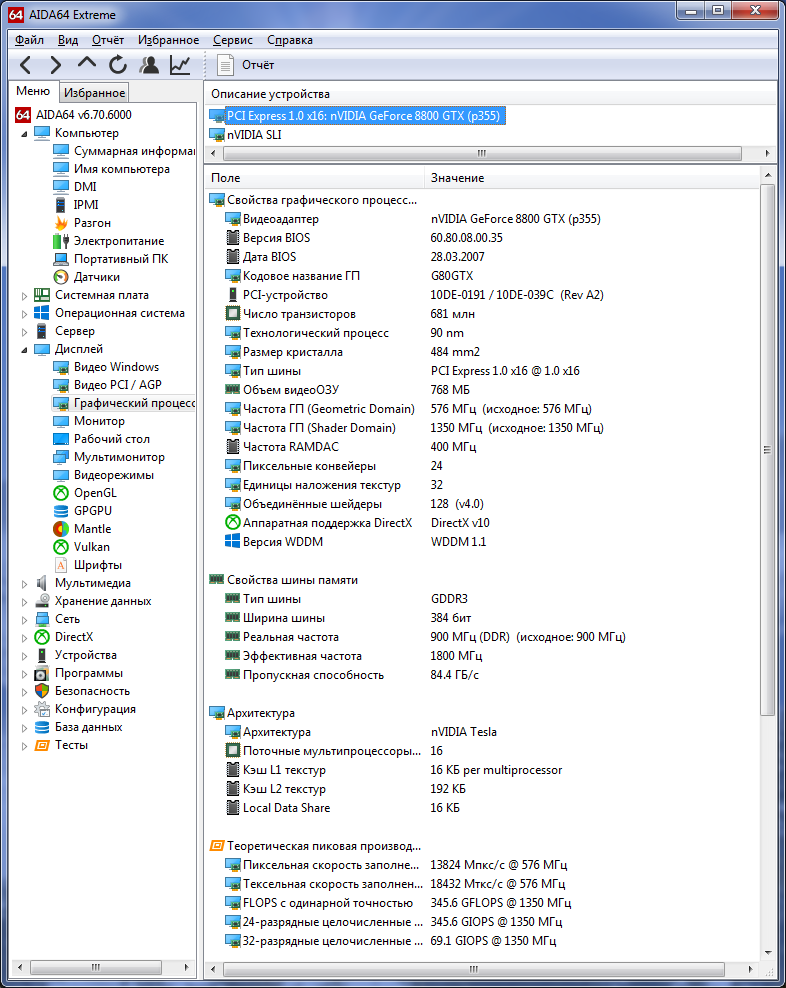Open the user profile toolbar icon
786x988 pixels.
pyautogui.click(x=149, y=65)
